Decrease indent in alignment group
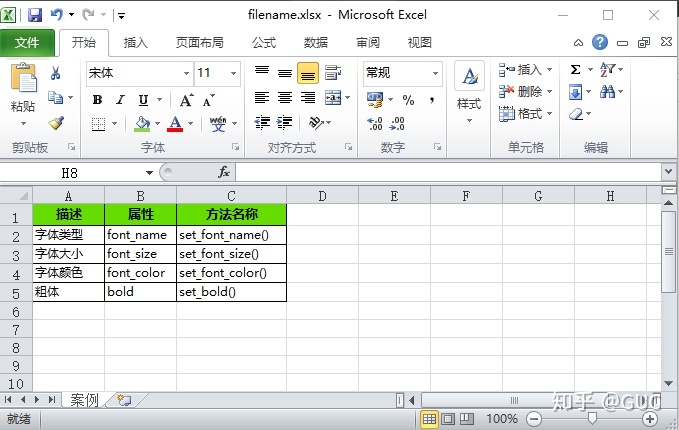679x430 pixels. click(x=262, y=123)
